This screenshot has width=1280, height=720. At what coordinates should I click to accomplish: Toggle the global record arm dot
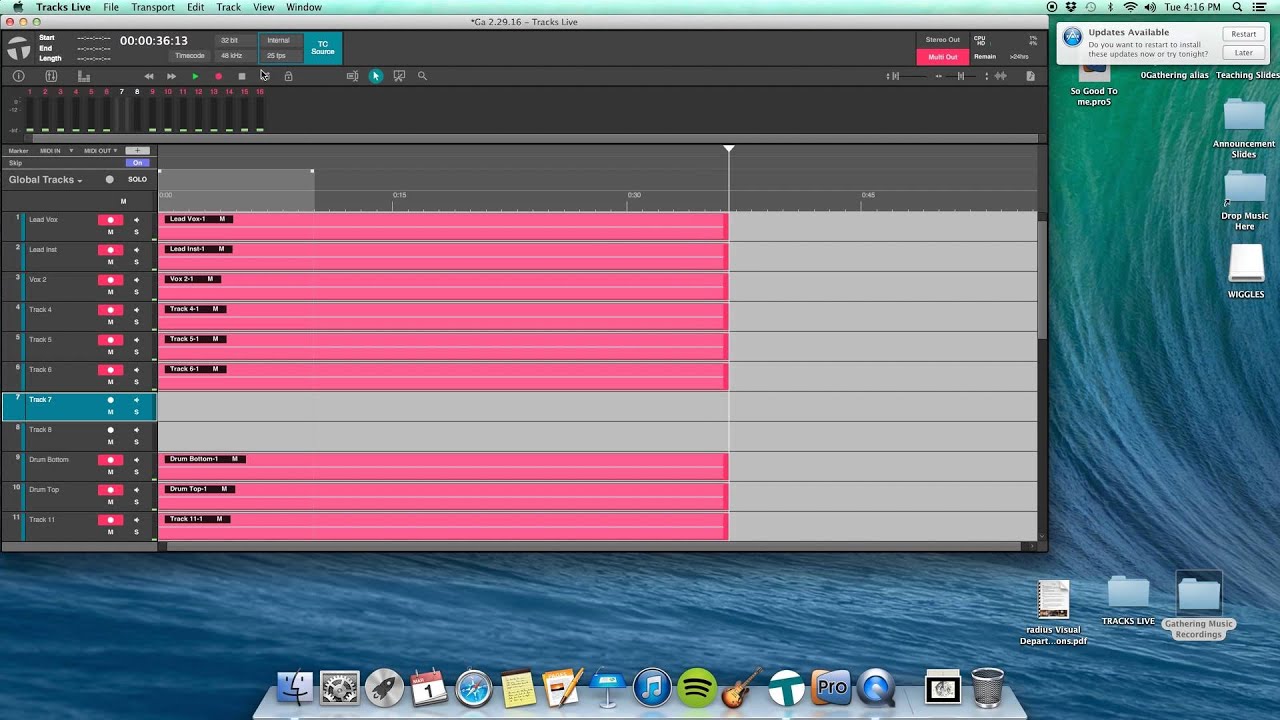109,180
